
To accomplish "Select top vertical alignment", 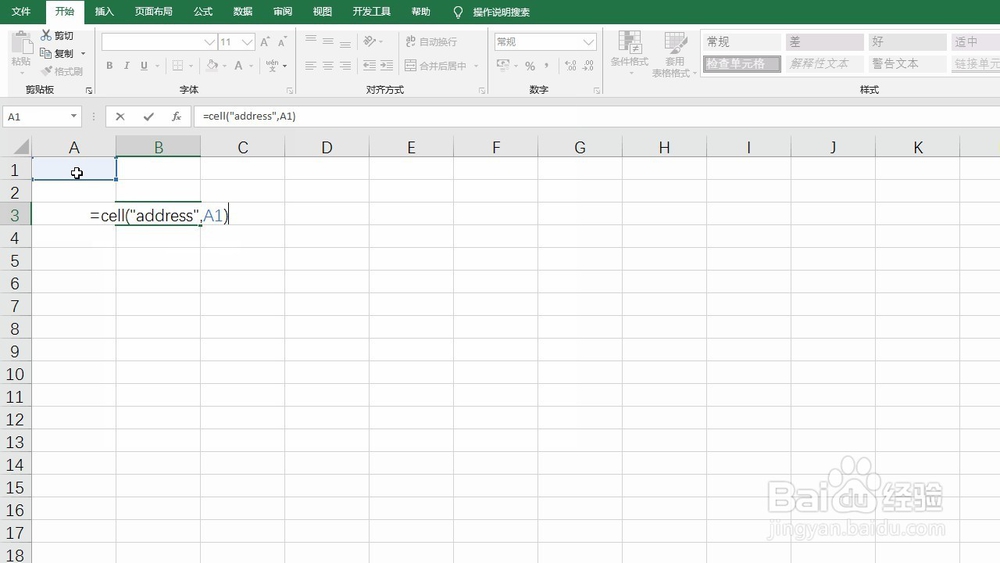I will (x=311, y=41).
